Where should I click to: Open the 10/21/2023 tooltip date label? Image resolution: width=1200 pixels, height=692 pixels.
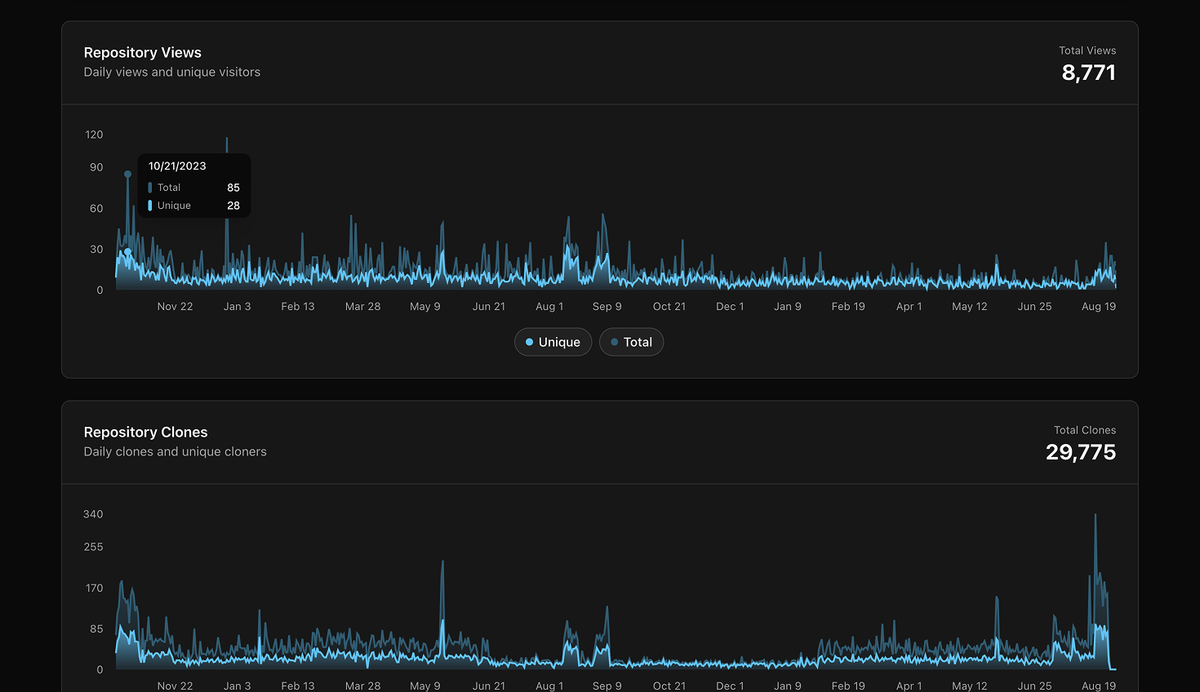click(177, 166)
